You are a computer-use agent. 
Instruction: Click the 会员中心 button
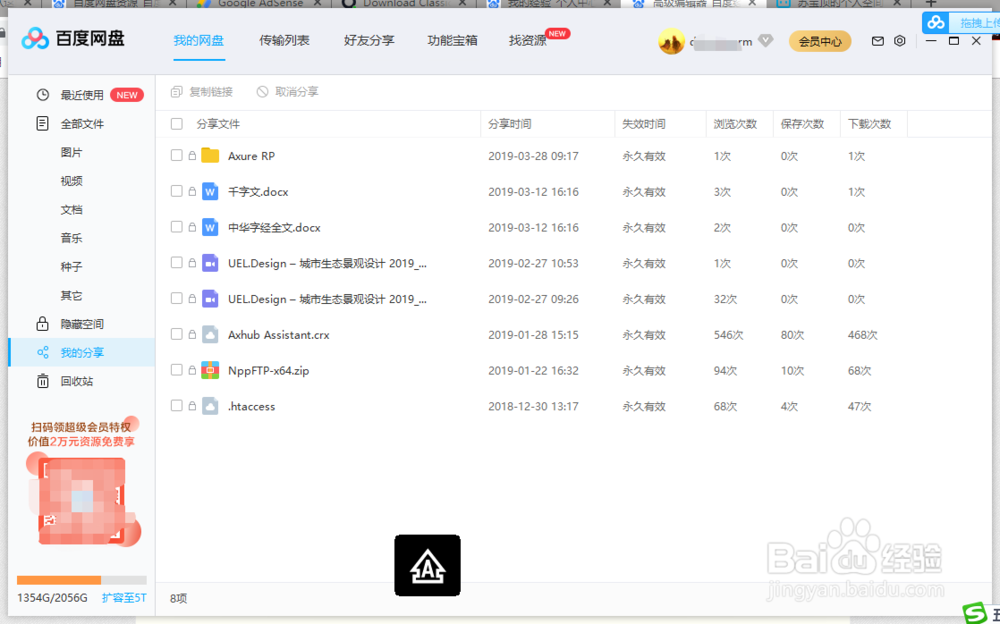(x=820, y=41)
